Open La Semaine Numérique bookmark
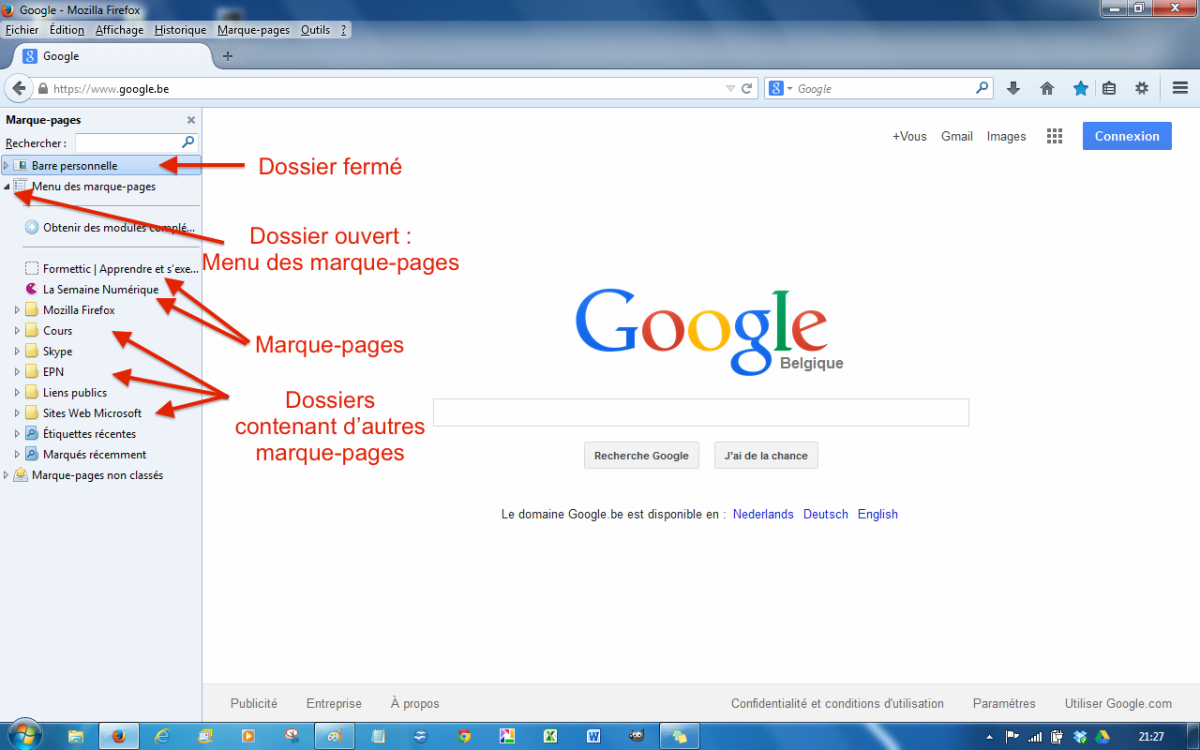1200x750 pixels. coord(91,289)
